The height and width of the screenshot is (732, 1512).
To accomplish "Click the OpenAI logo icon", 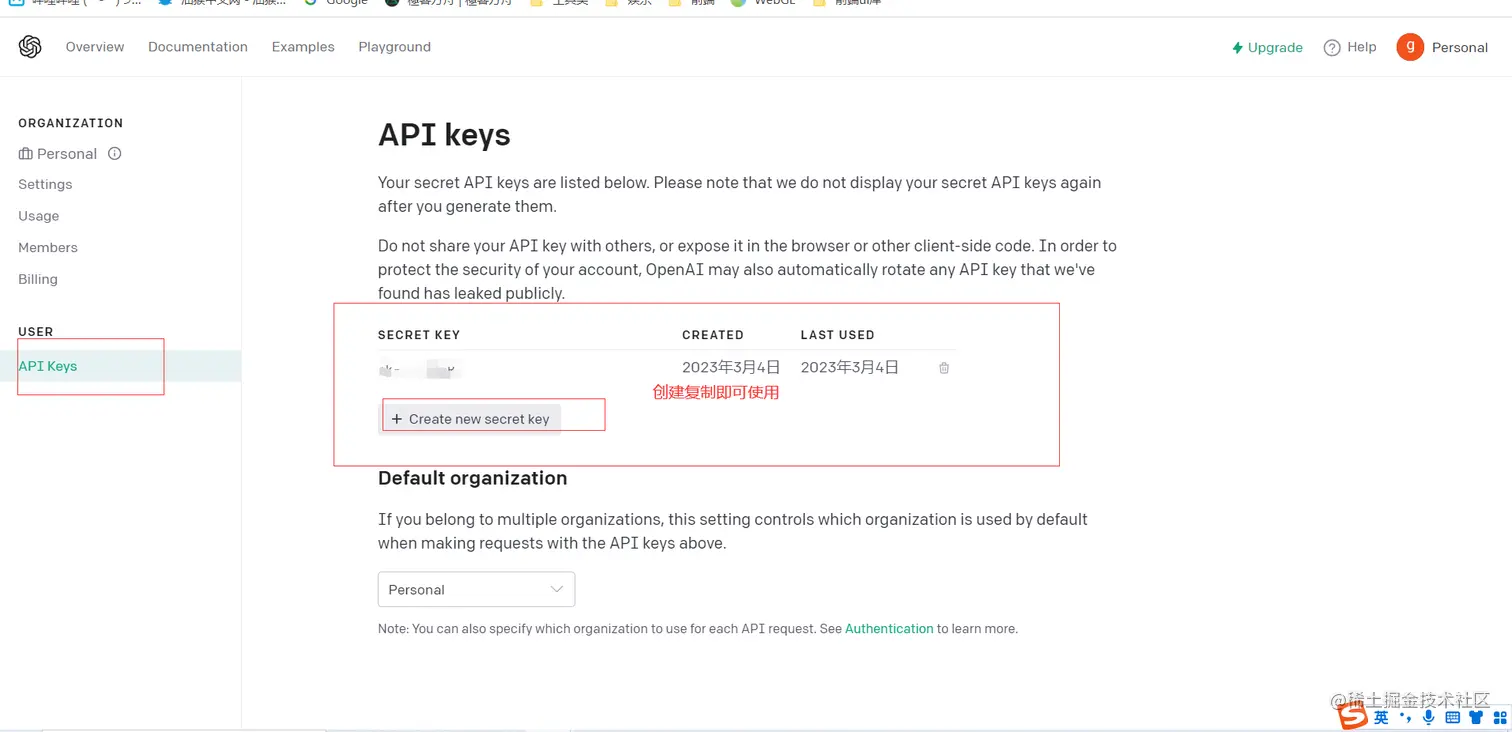I will (x=30, y=47).
